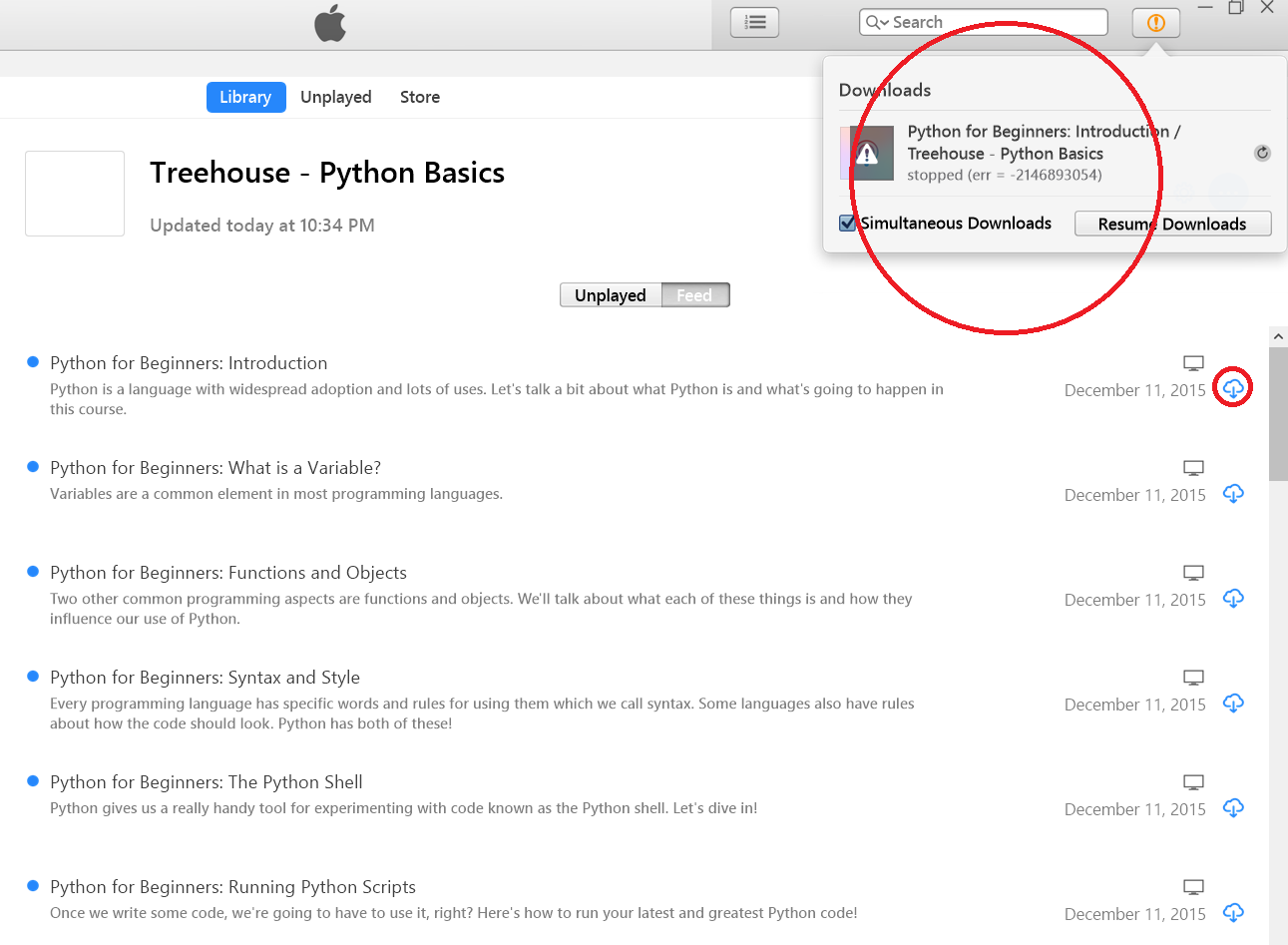The height and width of the screenshot is (945, 1288).
Task: Toggle the unplayed dot for Running Python Scripts
Action: click(x=33, y=886)
